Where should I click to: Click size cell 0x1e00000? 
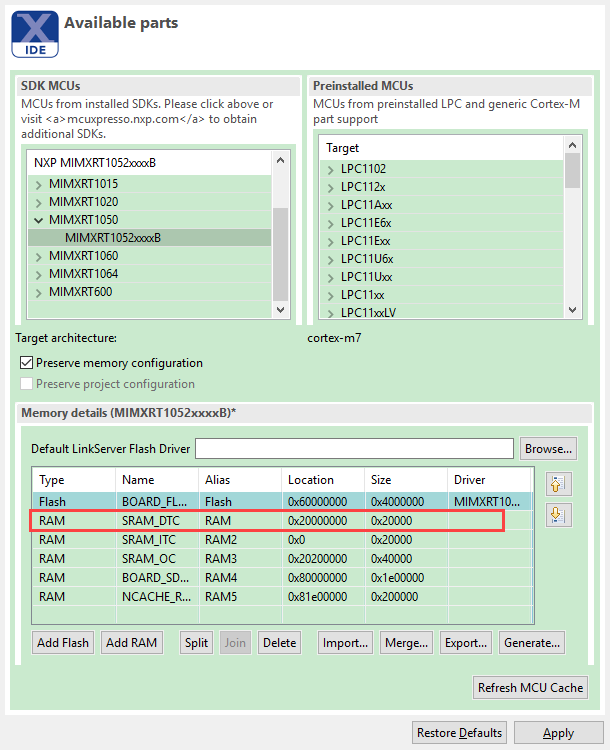[406, 578]
